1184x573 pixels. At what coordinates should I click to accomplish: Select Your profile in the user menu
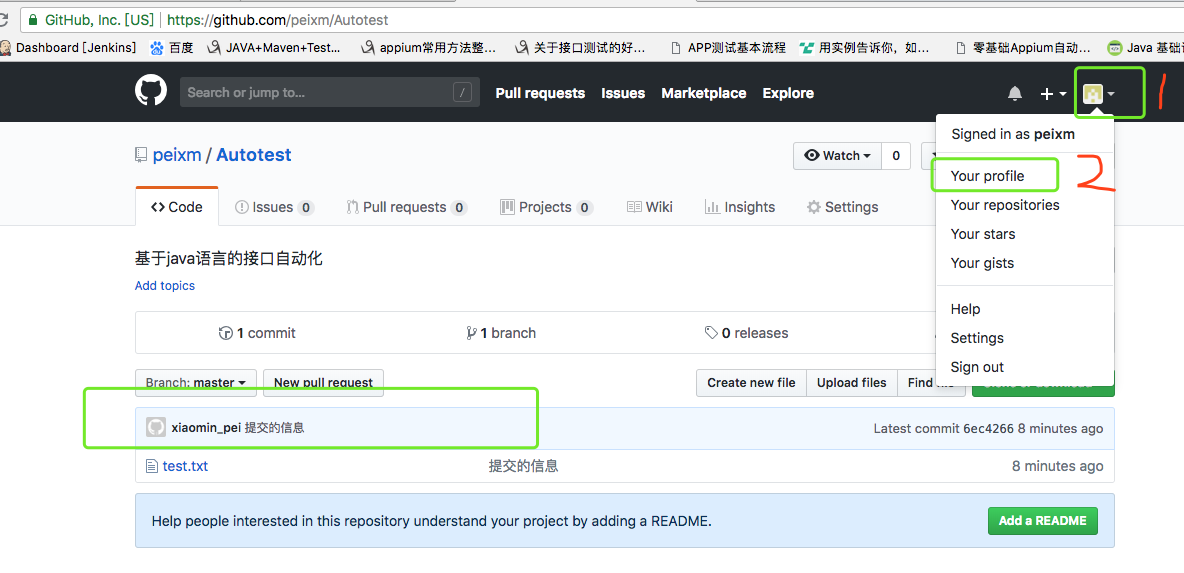point(987,176)
